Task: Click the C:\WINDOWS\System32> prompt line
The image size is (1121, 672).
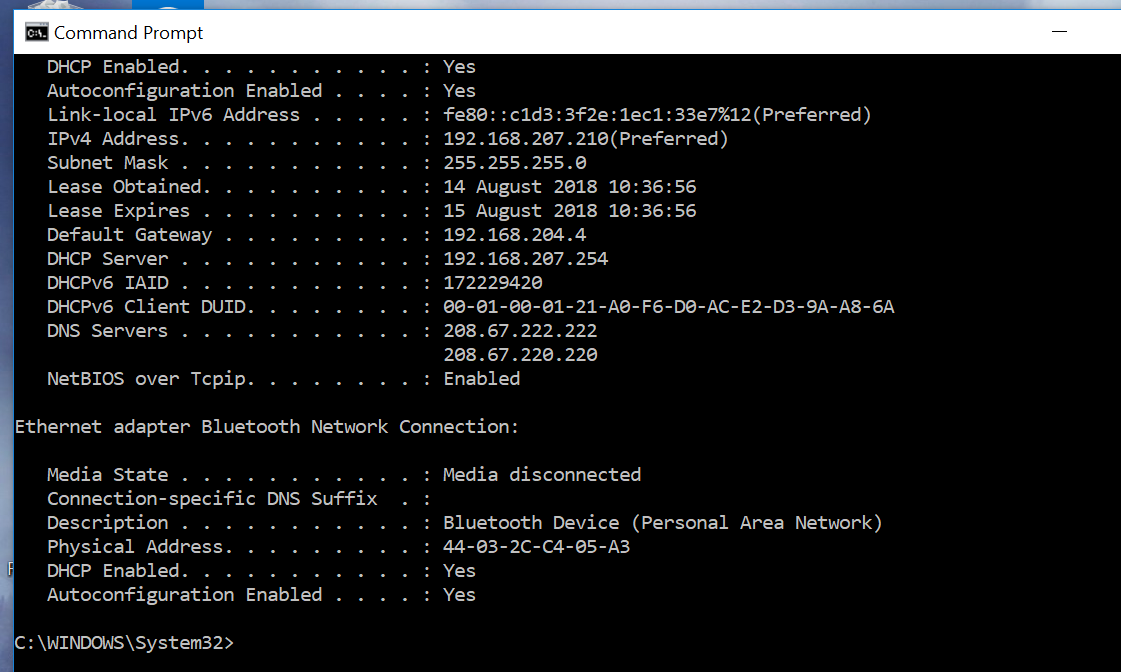Action: (x=125, y=643)
